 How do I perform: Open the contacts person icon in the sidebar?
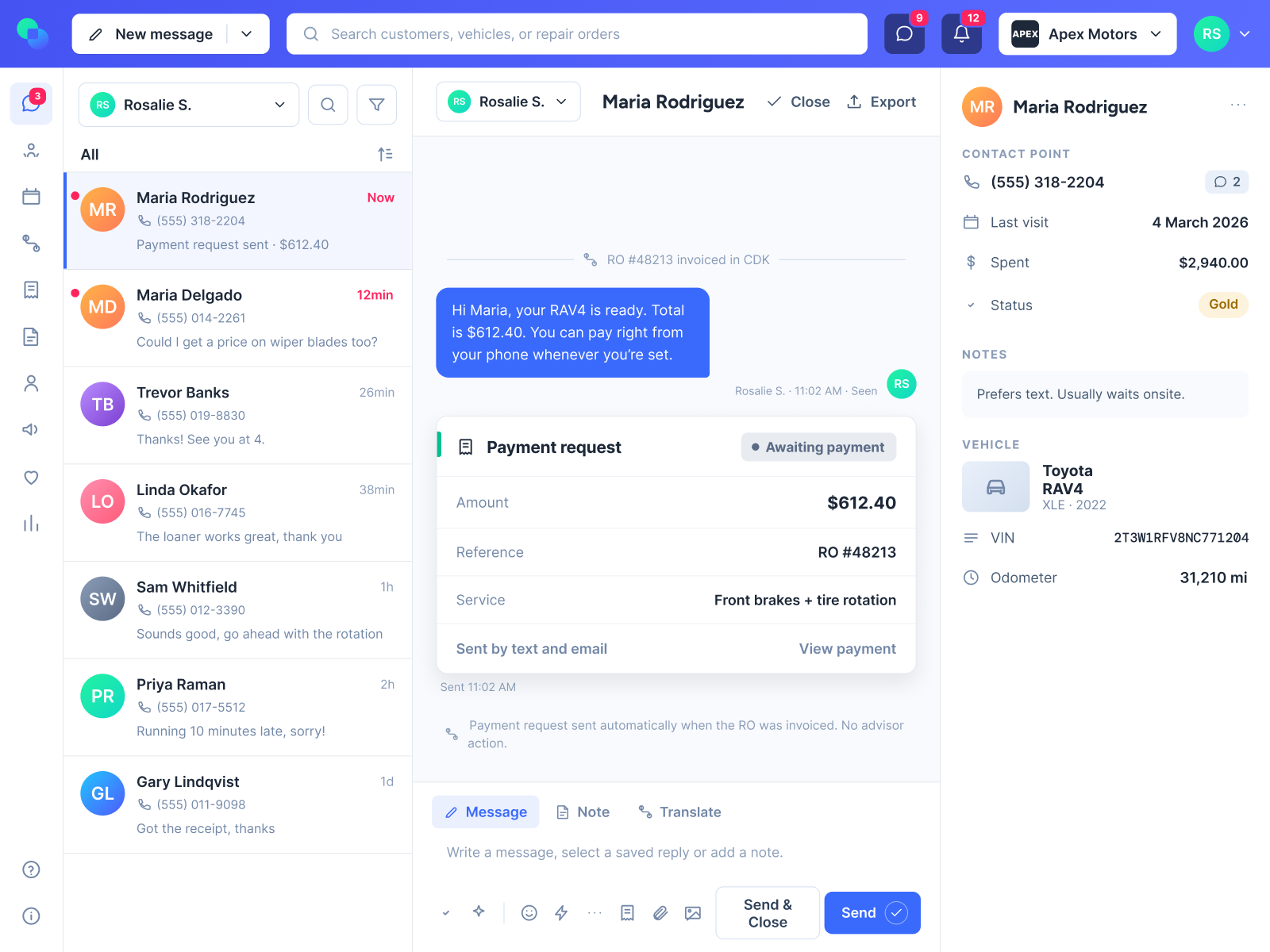click(x=31, y=384)
